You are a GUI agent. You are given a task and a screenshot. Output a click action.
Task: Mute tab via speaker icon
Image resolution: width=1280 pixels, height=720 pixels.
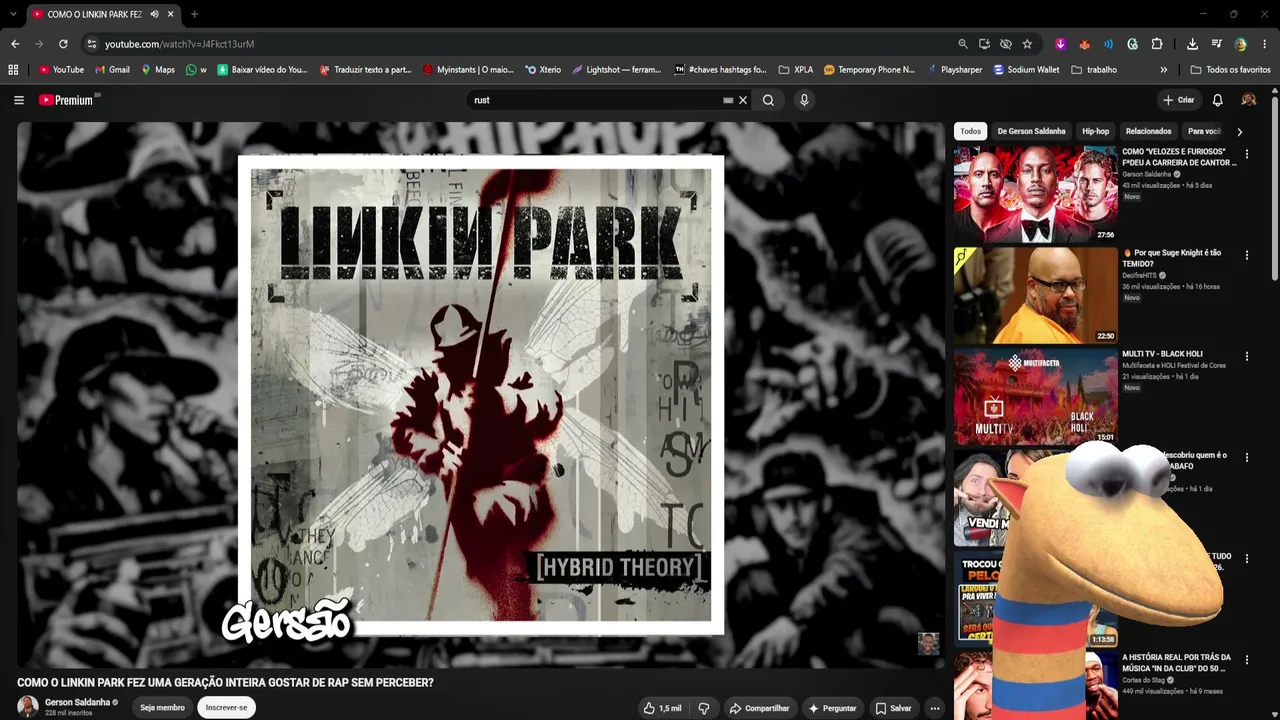[x=153, y=14]
